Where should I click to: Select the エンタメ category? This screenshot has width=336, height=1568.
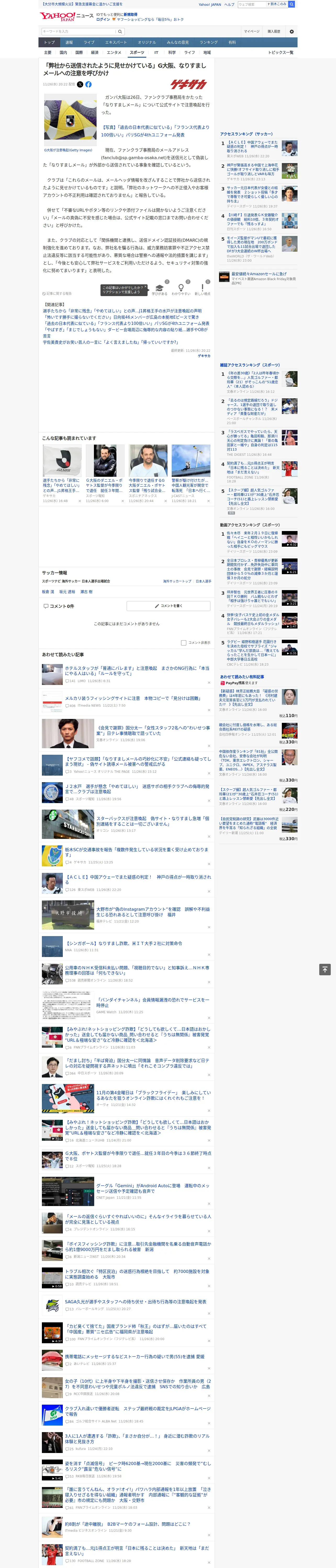pyautogui.click(x=114, y=52)
